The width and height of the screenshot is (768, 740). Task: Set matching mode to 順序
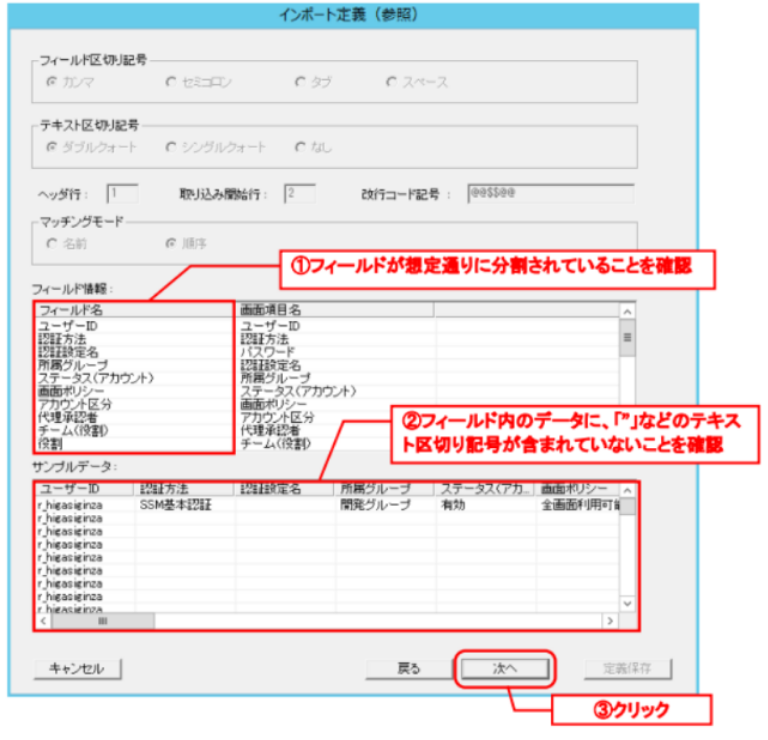pos(170,243)
